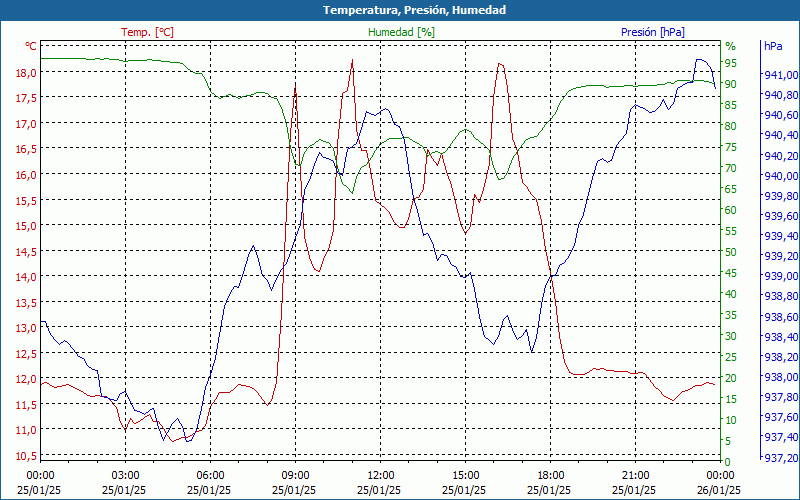This screenshot has width=800, height=500.
Task: Click the '15:00' time axis label
Action: coord(466,476)
